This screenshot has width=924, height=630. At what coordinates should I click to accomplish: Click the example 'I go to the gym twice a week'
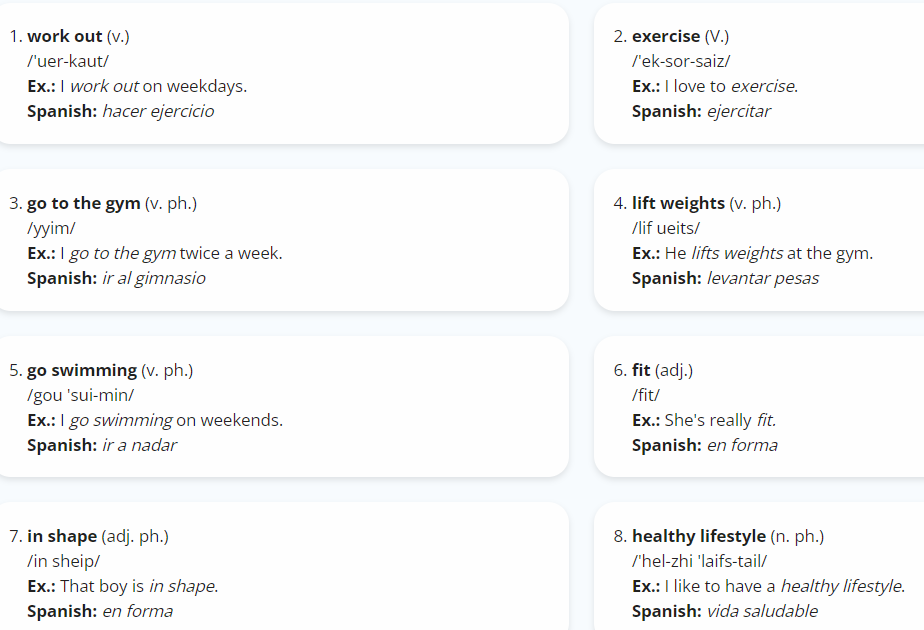tap(171, 253)
